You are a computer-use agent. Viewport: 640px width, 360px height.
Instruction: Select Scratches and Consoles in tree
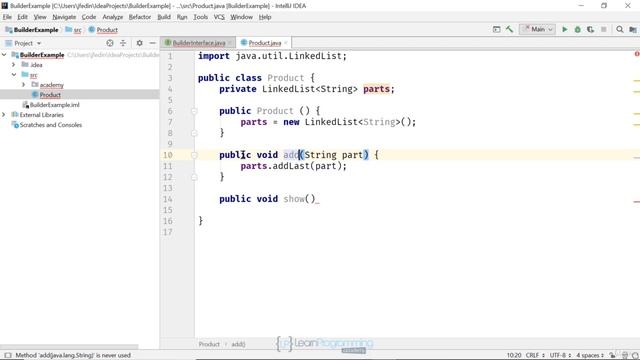coord(51,125)
